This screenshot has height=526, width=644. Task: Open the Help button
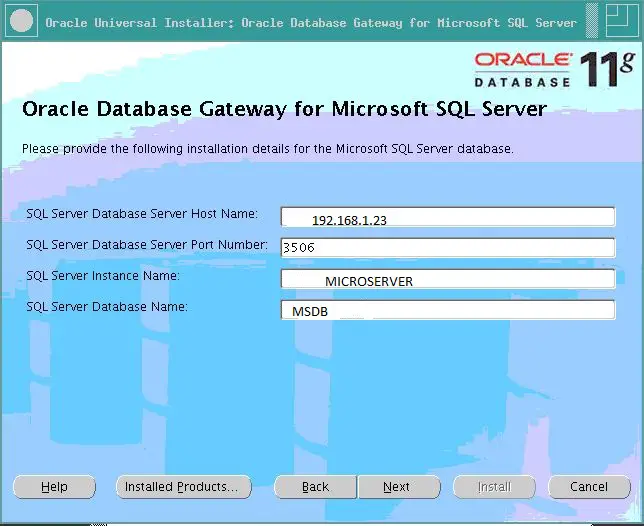tap(54, 487)
